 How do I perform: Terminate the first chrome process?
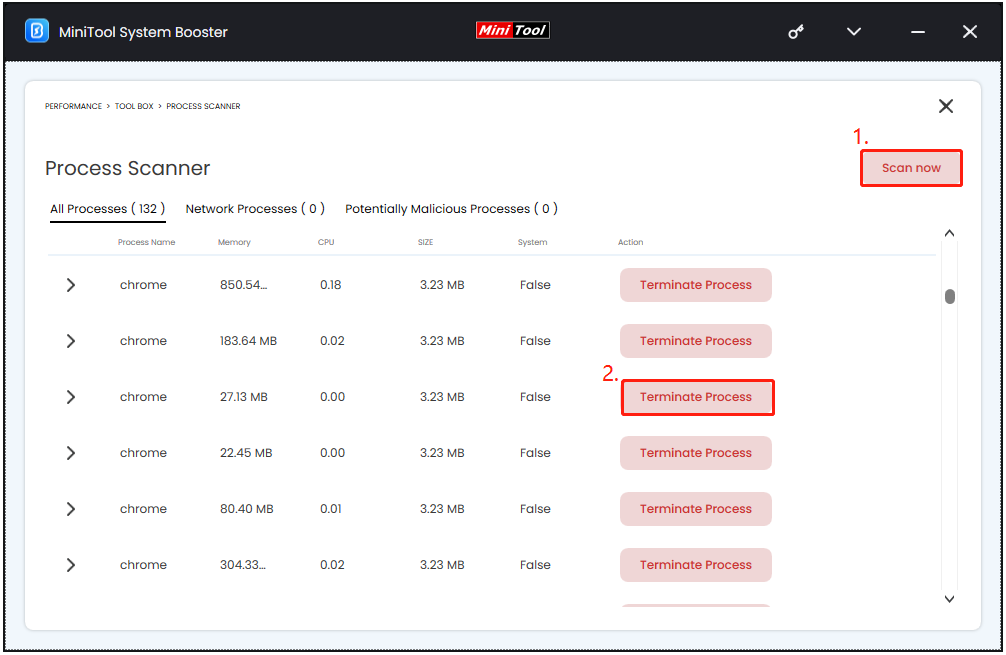(695, 285)
